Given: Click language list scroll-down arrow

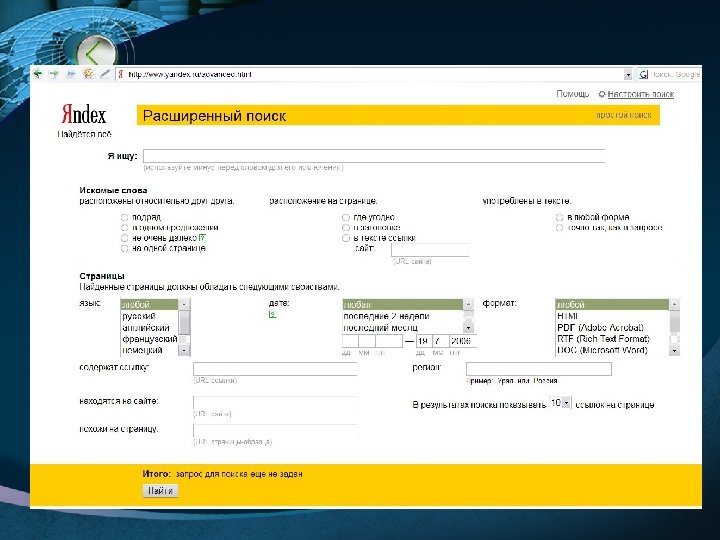Looking at the screenshot, I should pos(184,350).
